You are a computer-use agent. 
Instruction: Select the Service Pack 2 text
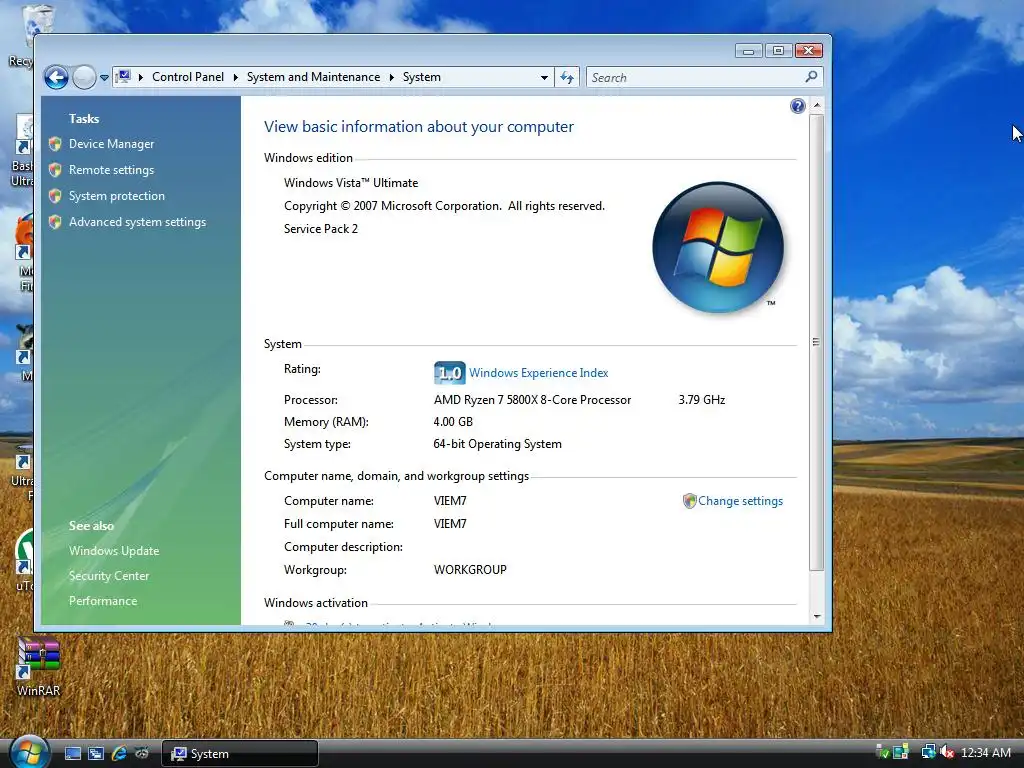point(321,229)
